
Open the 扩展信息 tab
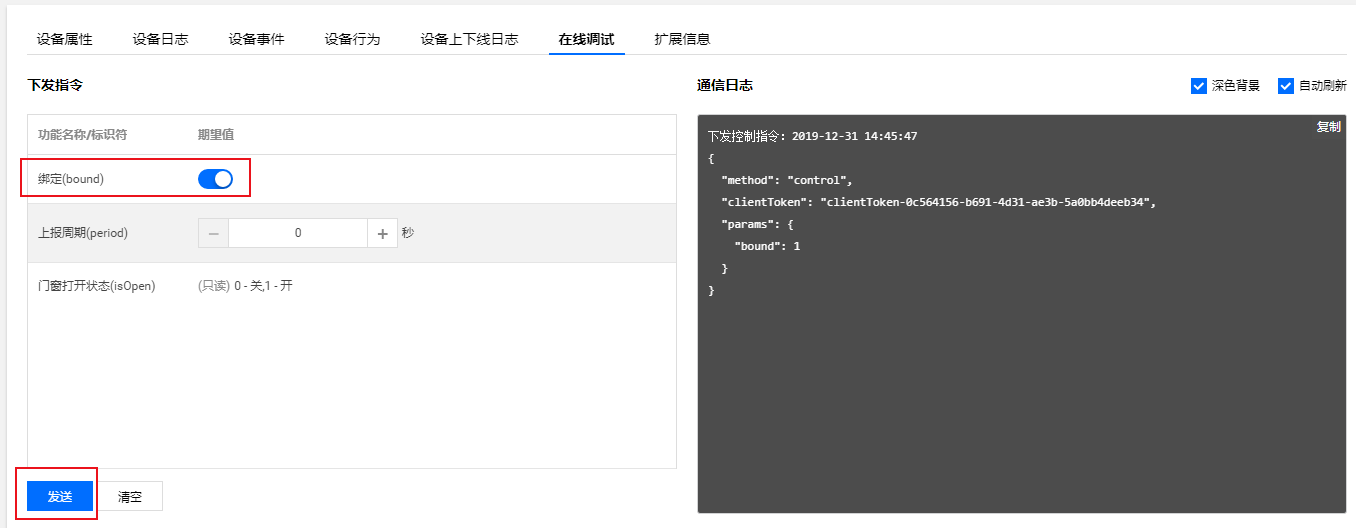682,39
